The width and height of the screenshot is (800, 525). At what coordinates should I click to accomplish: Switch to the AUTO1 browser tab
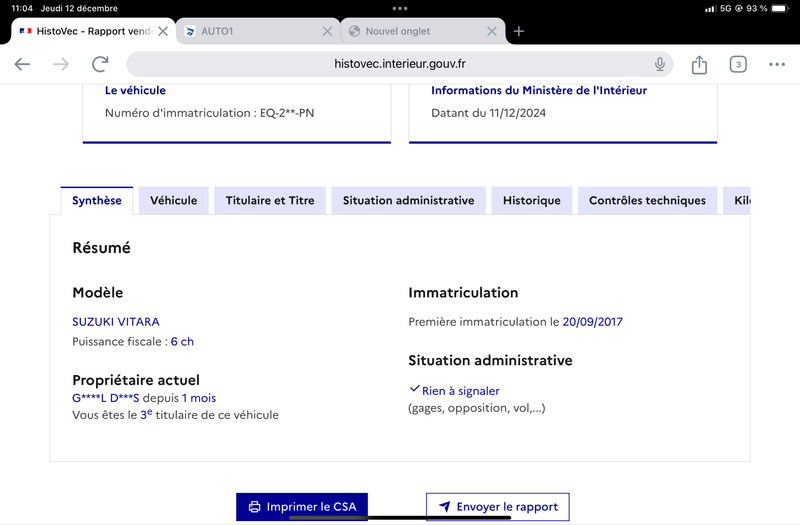258,31
